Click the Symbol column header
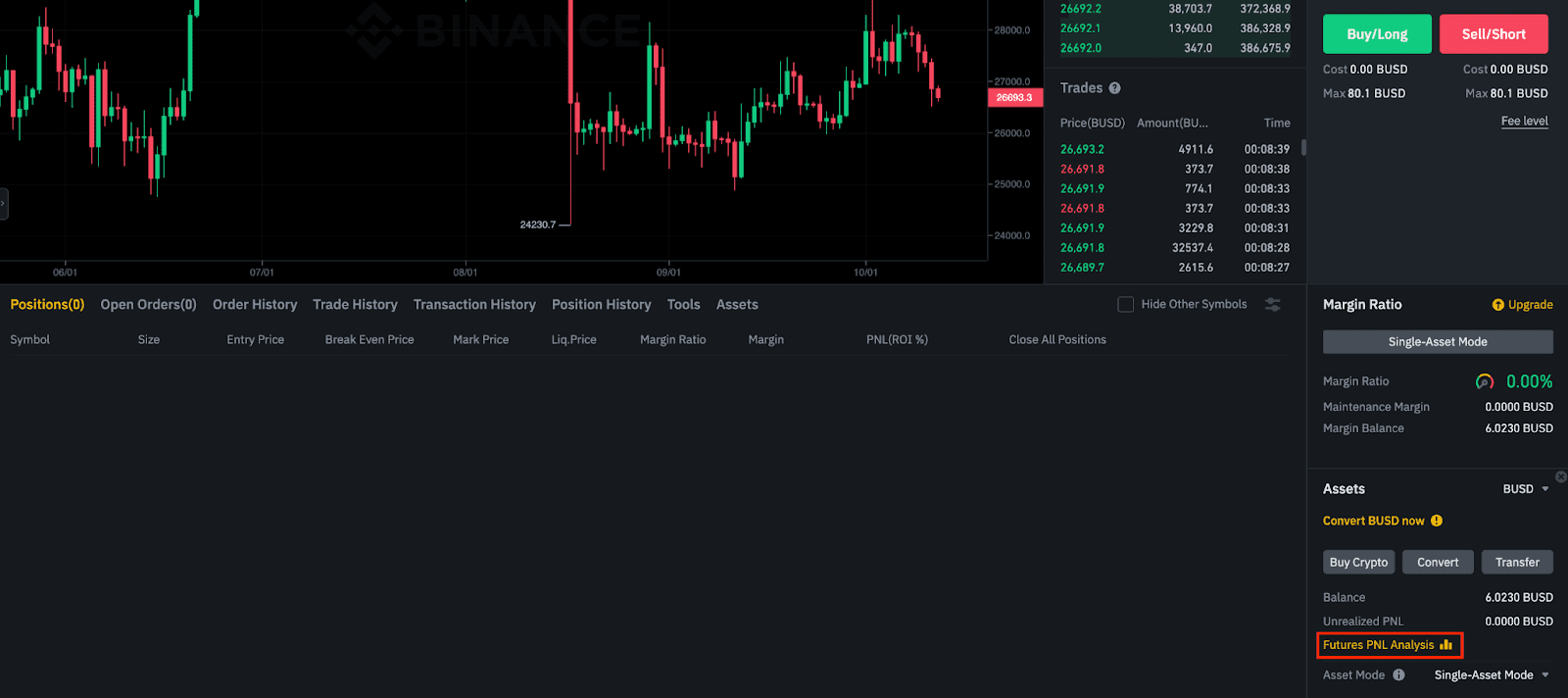The width and height of the screenshot is (1568, 698). 29,339
